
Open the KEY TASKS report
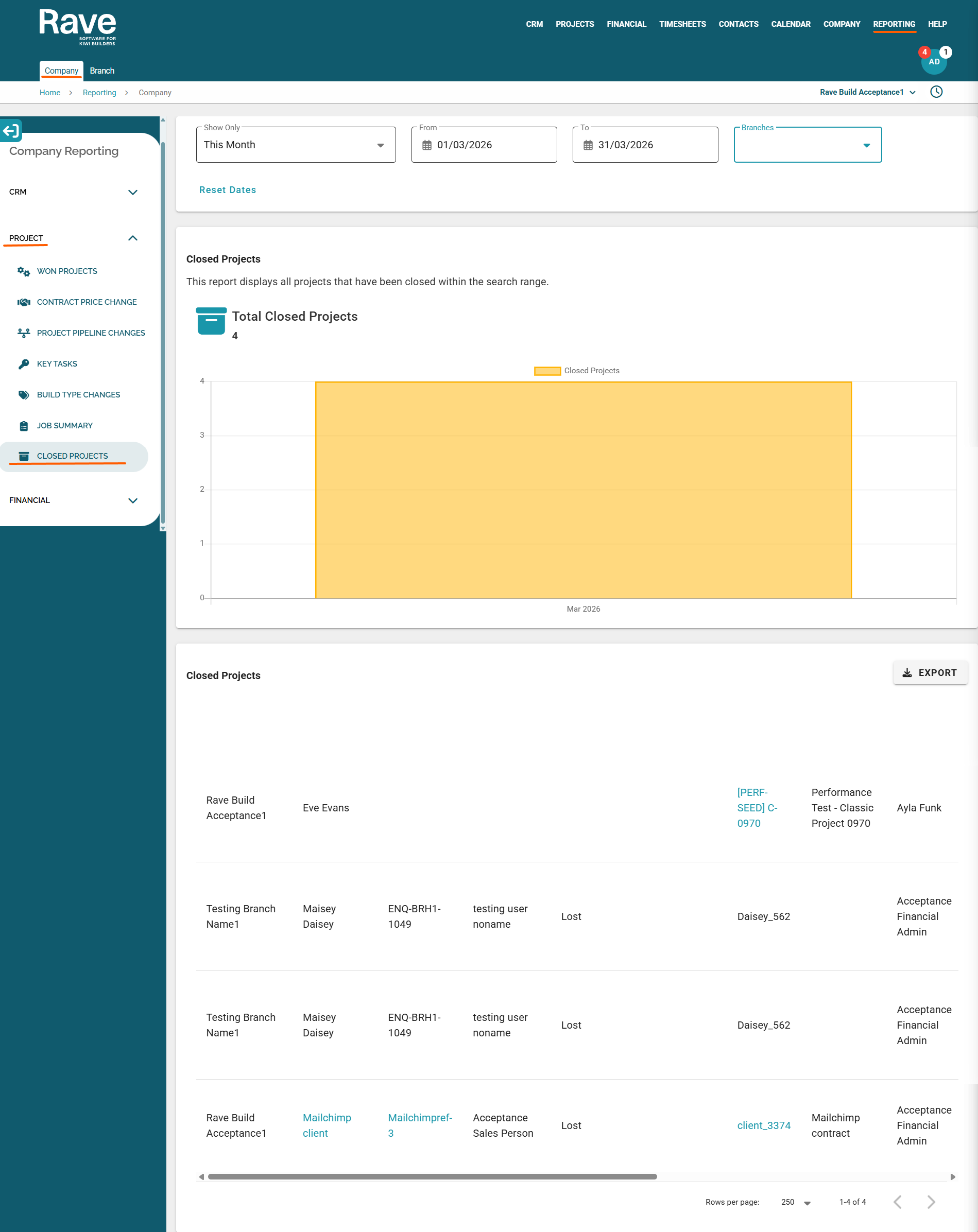[57, 364]
